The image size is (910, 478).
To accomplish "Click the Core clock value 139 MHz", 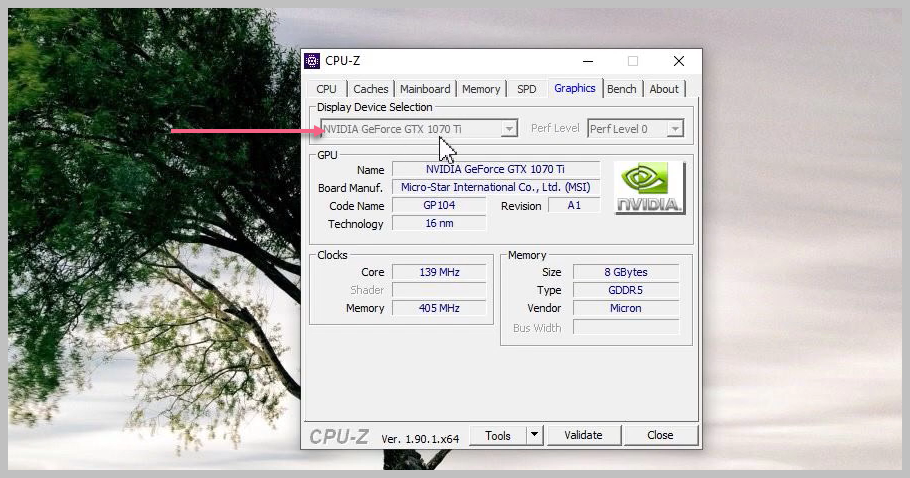I will click(439, 271).
